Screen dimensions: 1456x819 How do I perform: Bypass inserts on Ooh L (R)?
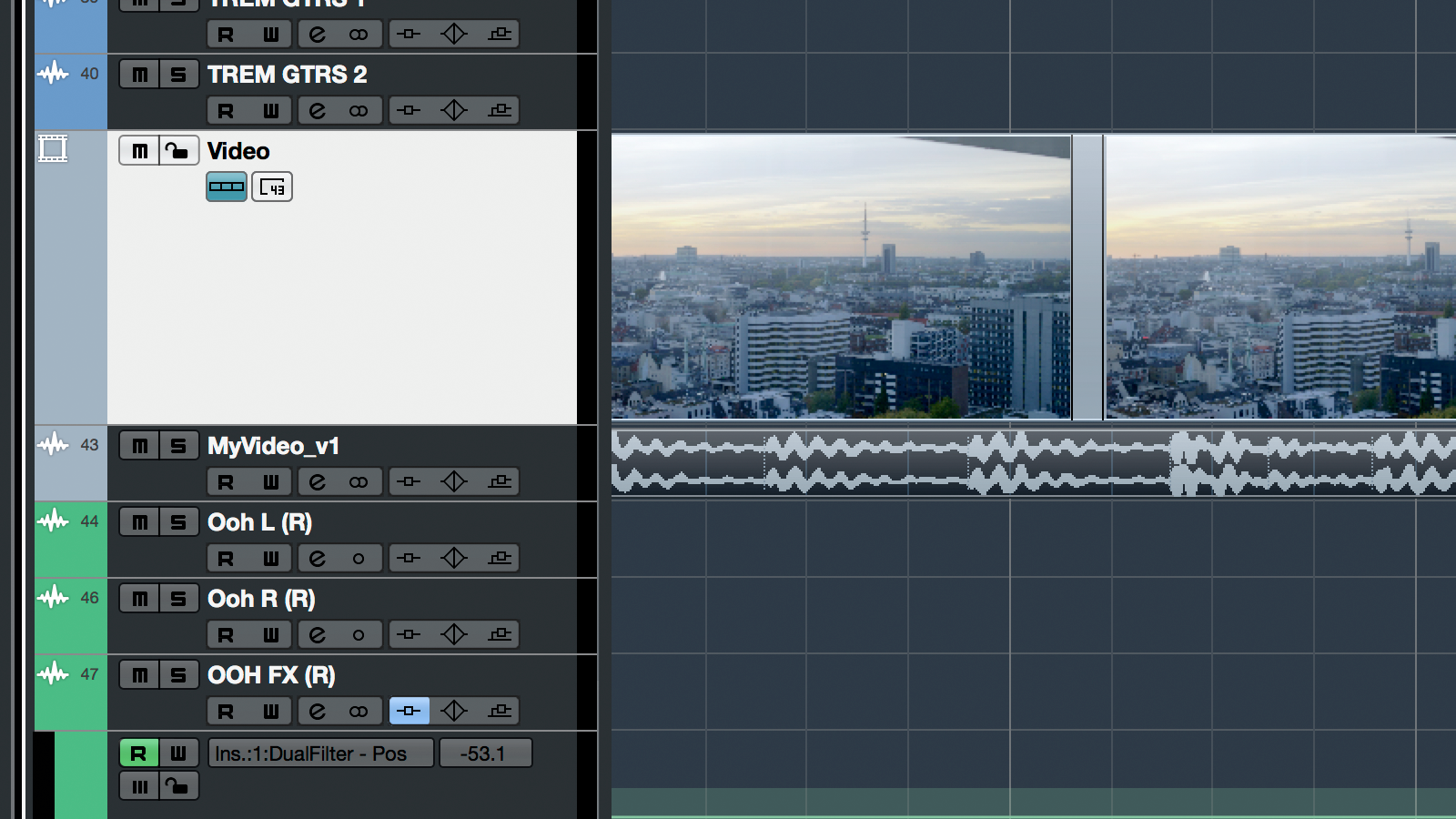click(x=409, y=559)
